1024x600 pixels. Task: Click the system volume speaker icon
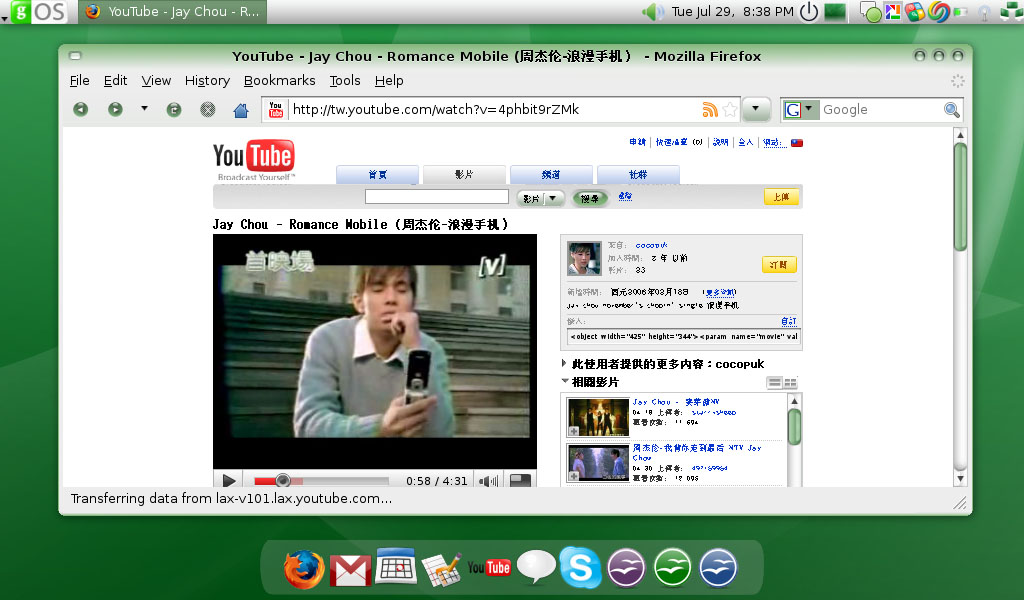pos(653,12)
